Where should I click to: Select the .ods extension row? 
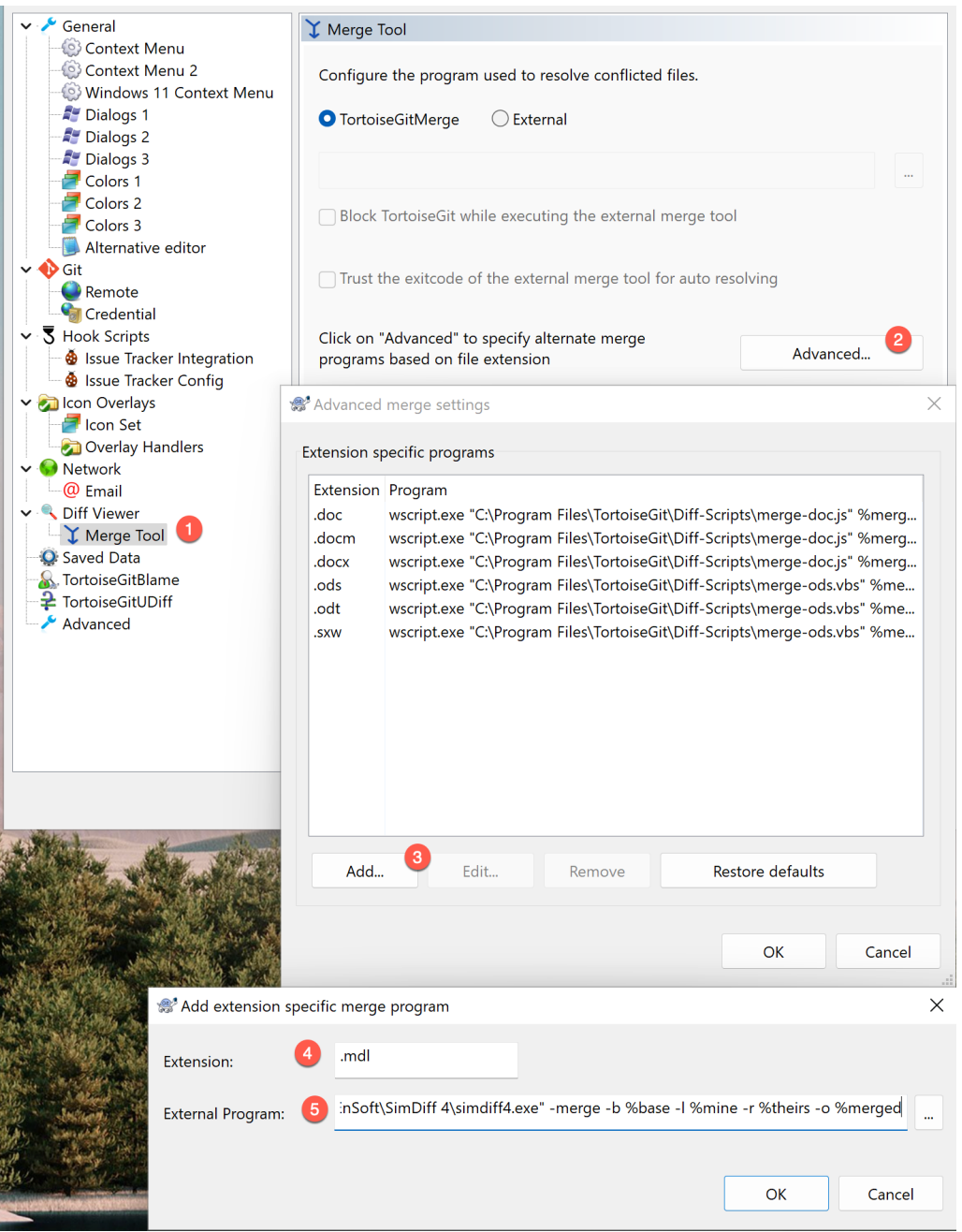pyautogui.click(x=615, y=585)
